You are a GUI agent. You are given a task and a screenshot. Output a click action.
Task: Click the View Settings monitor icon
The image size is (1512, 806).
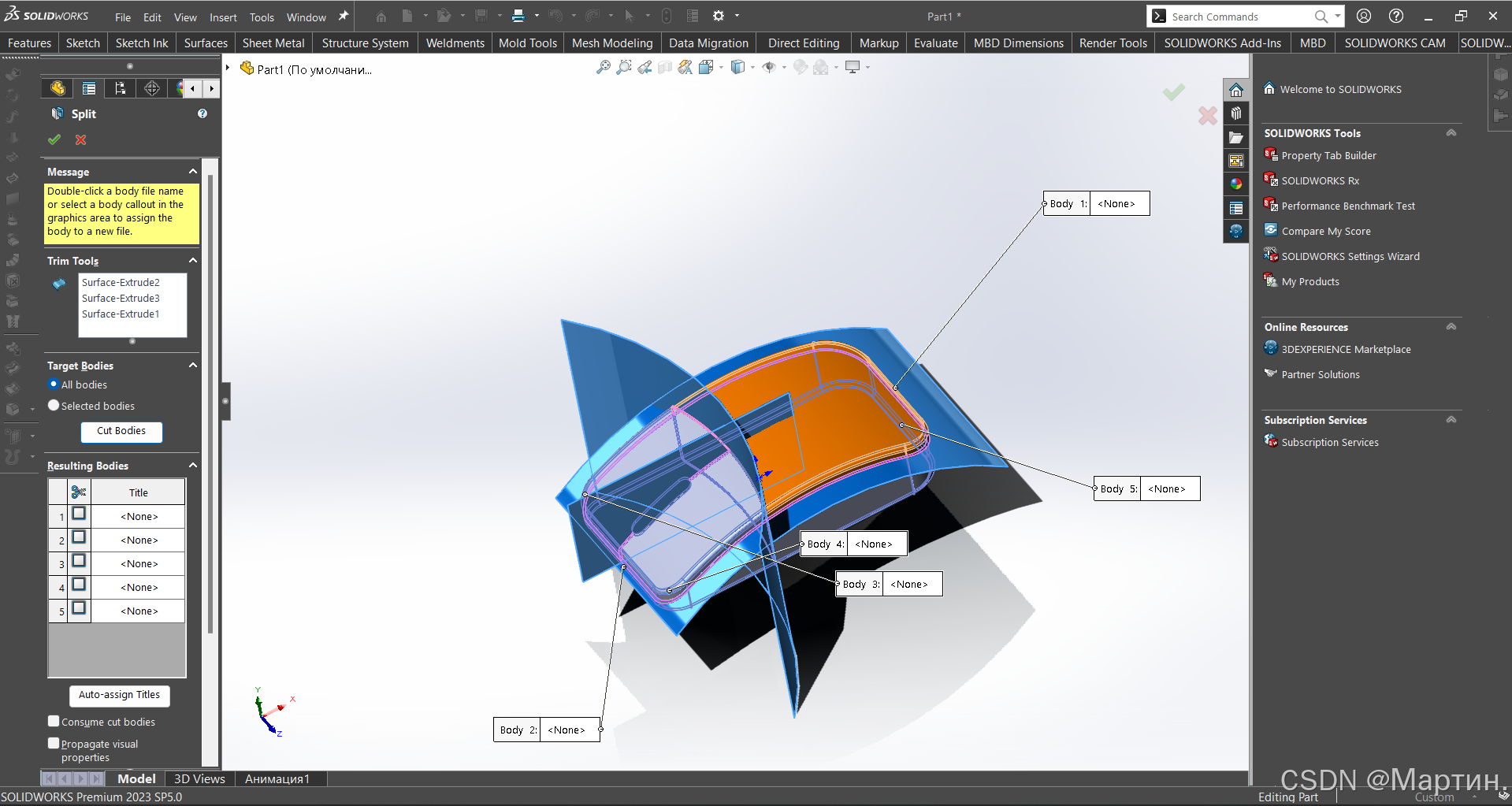853,68
